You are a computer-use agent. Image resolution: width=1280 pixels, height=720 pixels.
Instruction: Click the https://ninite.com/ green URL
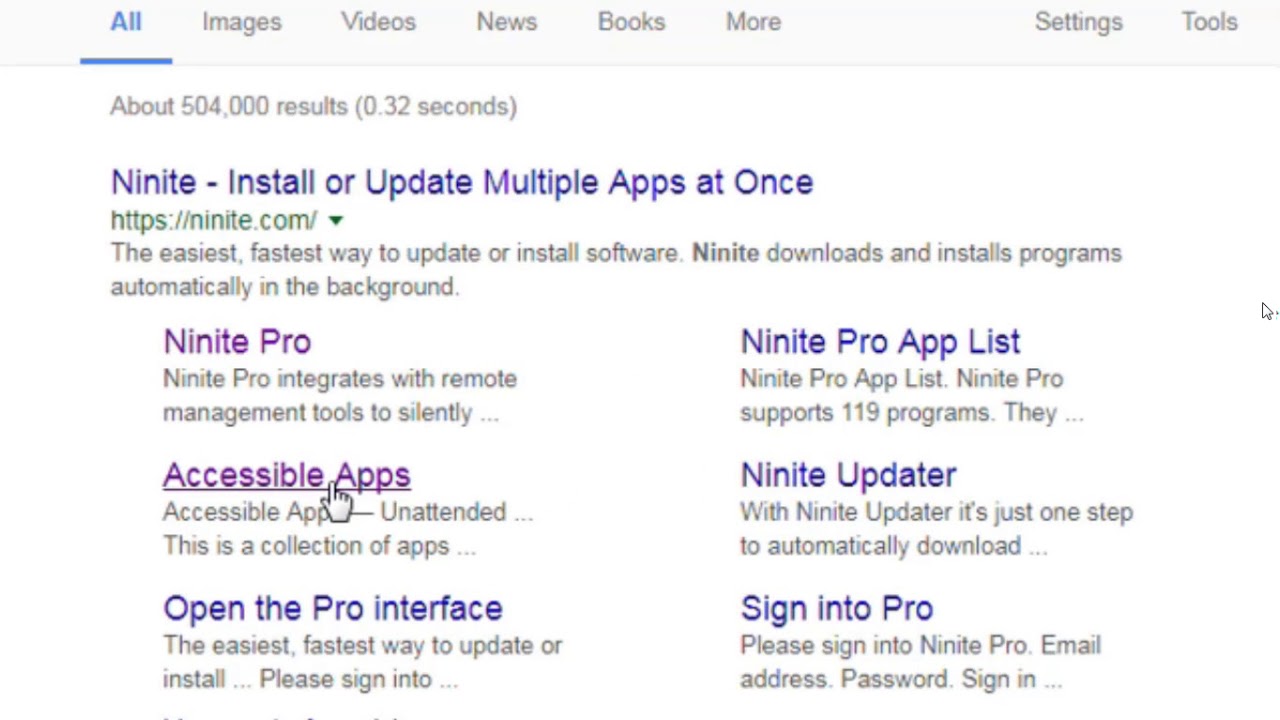coord(214,220)
